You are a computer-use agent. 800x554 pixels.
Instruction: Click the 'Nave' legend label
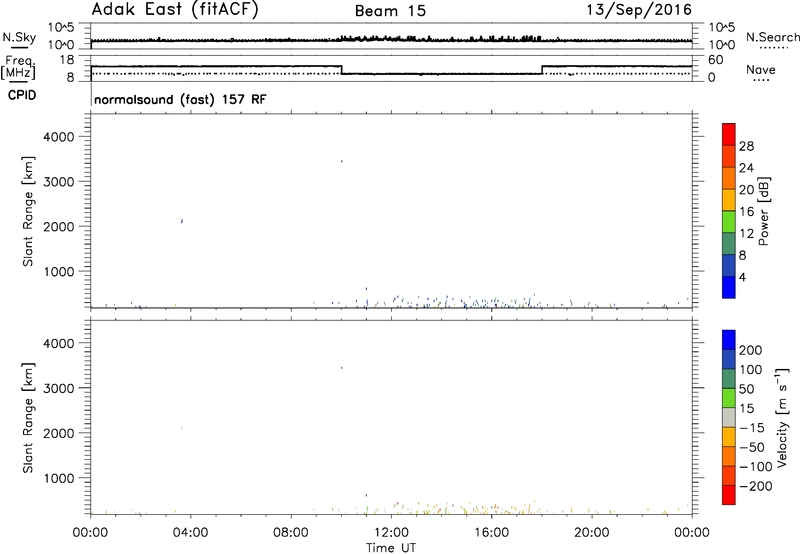tap(761, 70)
